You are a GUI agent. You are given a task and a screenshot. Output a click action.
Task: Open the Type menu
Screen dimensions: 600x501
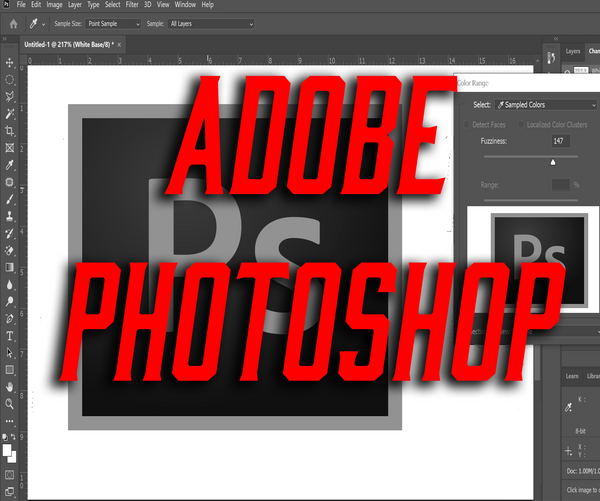tap(93, 5)
